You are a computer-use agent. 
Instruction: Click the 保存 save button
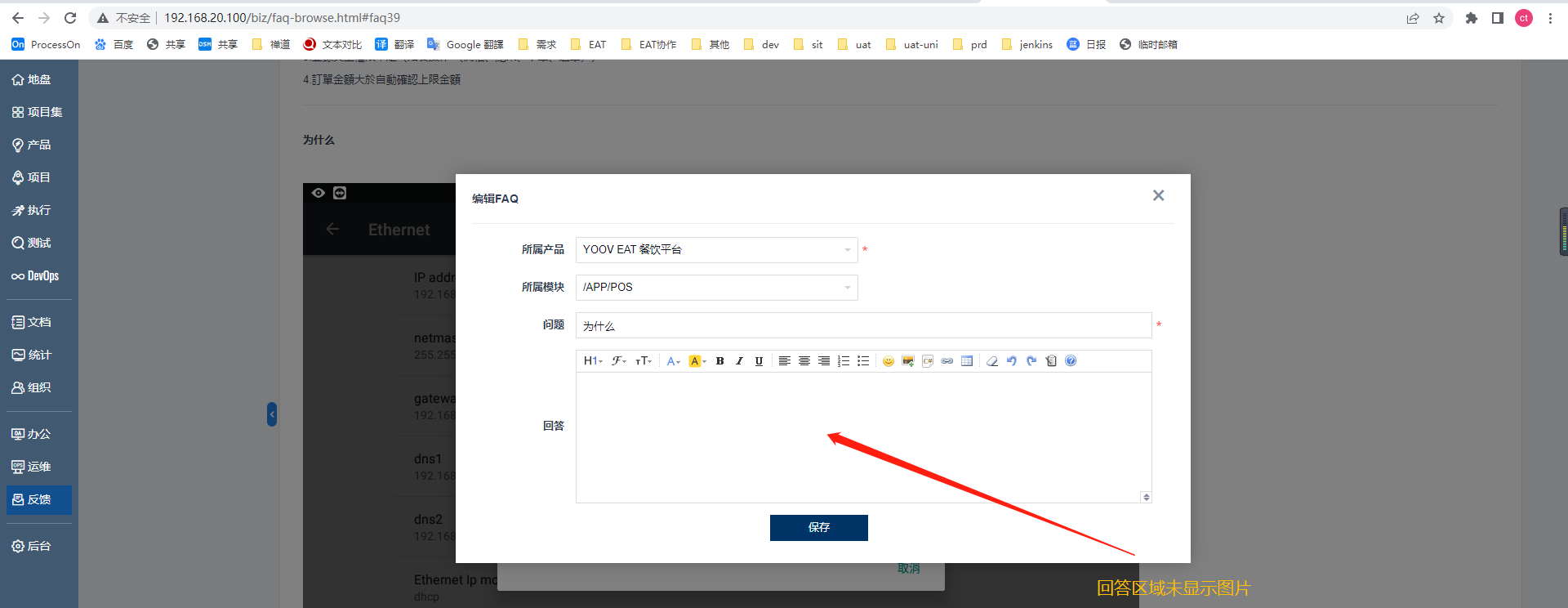coord(818,528)
